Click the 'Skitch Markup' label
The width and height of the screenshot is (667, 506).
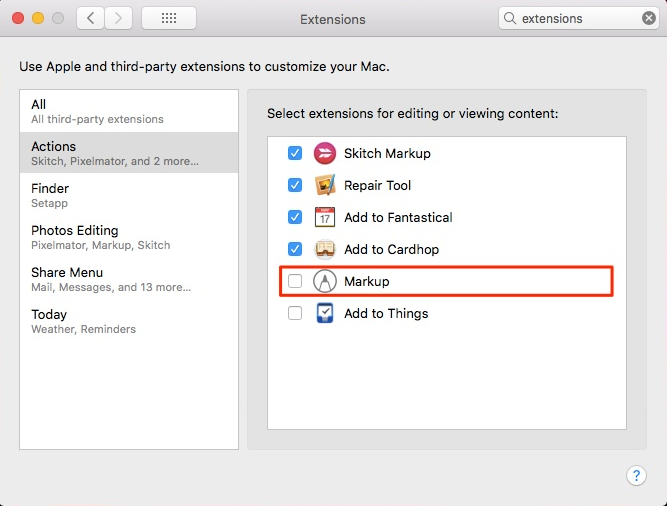point(387,153)
